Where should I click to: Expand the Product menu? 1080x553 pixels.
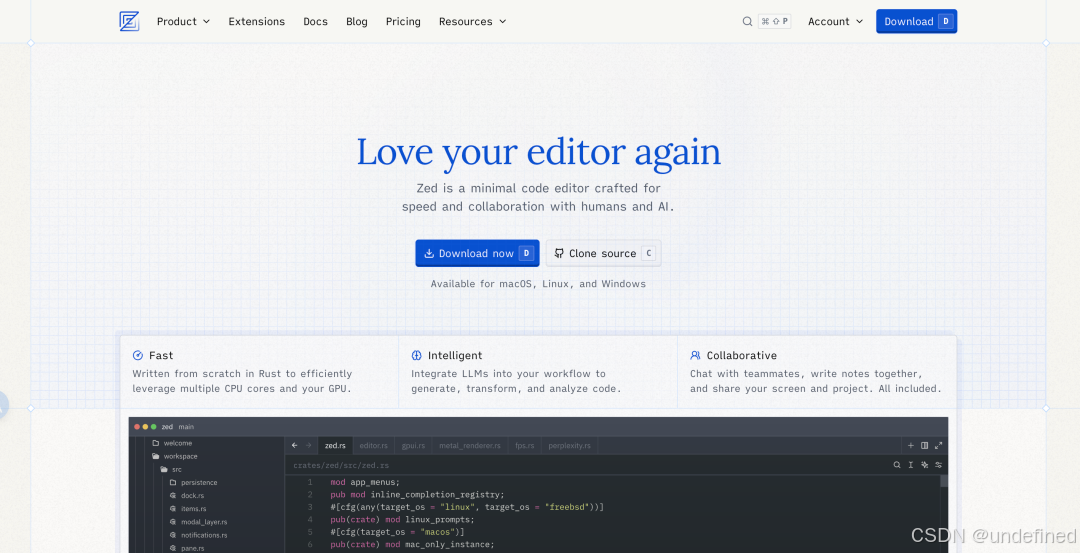(x=183, y=21)
